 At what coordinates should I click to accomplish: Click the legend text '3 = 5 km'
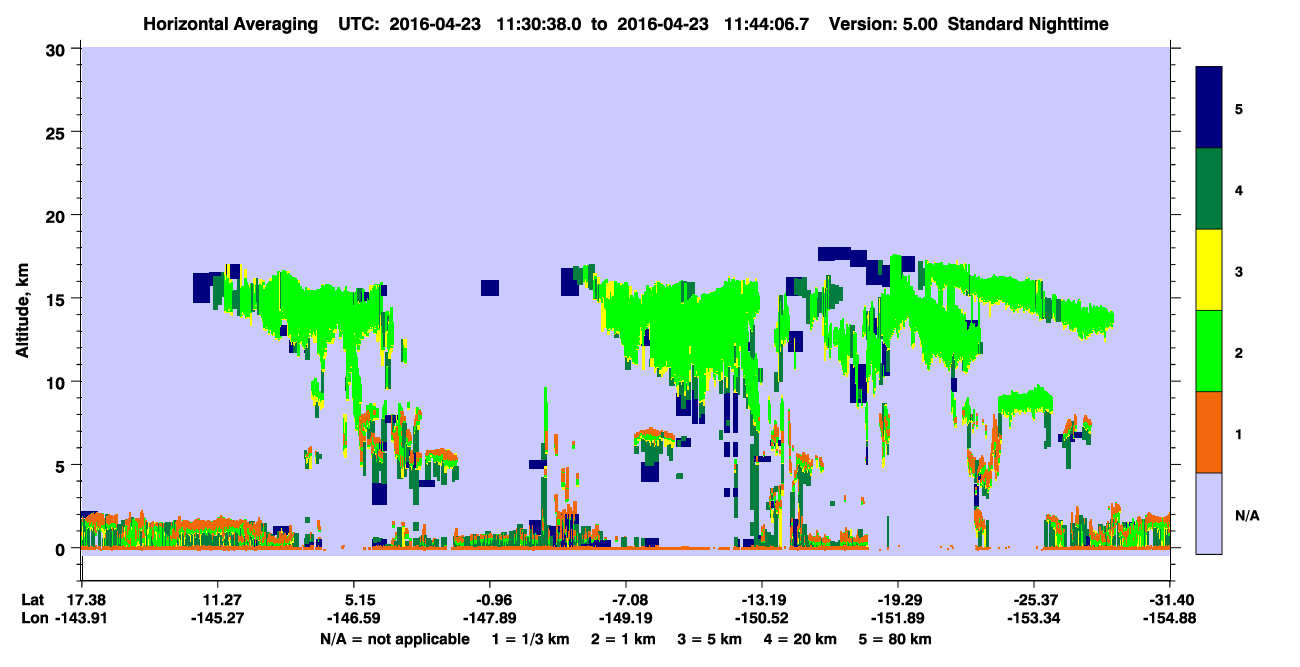pyautogui.click(x=709, y=639)
